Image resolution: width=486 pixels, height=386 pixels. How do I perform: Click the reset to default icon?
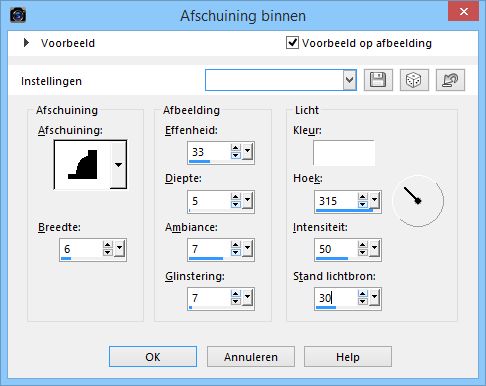point(450,80)
